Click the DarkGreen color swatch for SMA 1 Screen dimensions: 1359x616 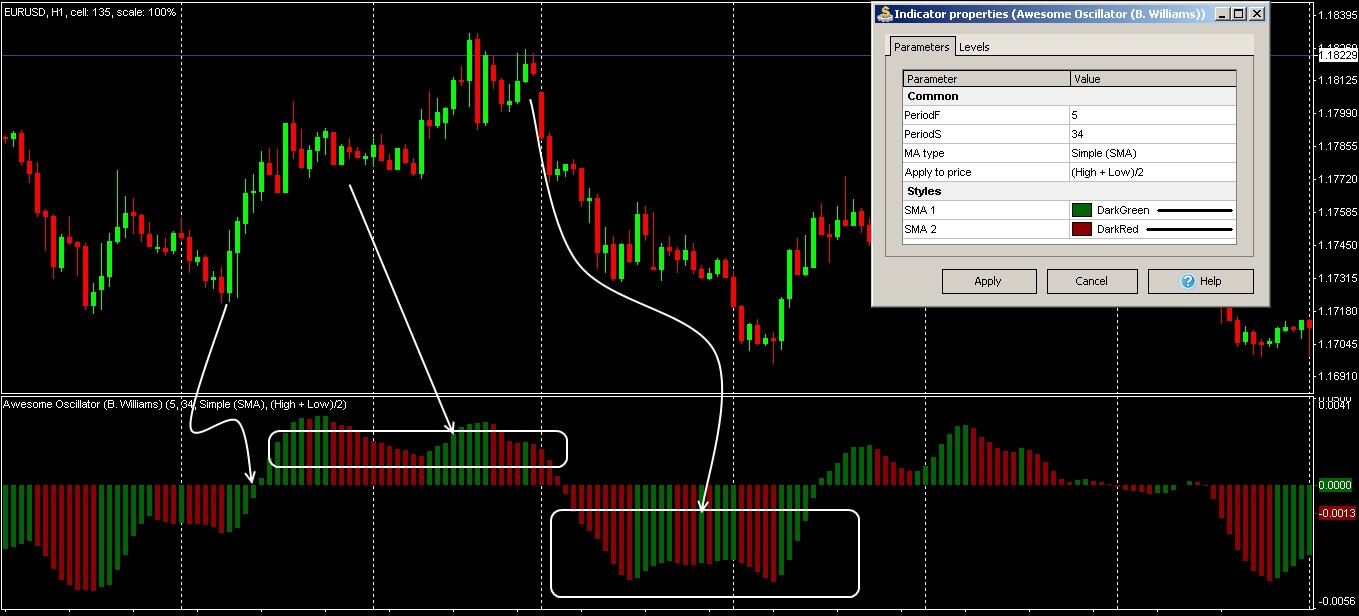(x=1082, y=210)
